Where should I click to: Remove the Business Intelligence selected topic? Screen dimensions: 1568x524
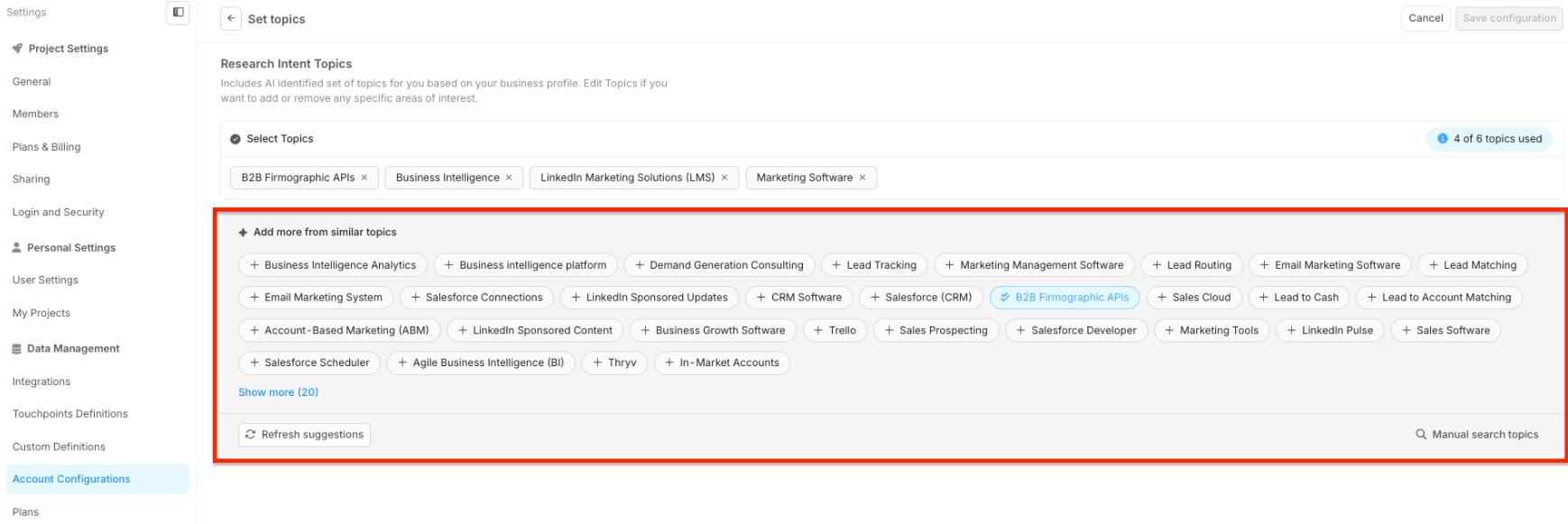tap(509, 178)
